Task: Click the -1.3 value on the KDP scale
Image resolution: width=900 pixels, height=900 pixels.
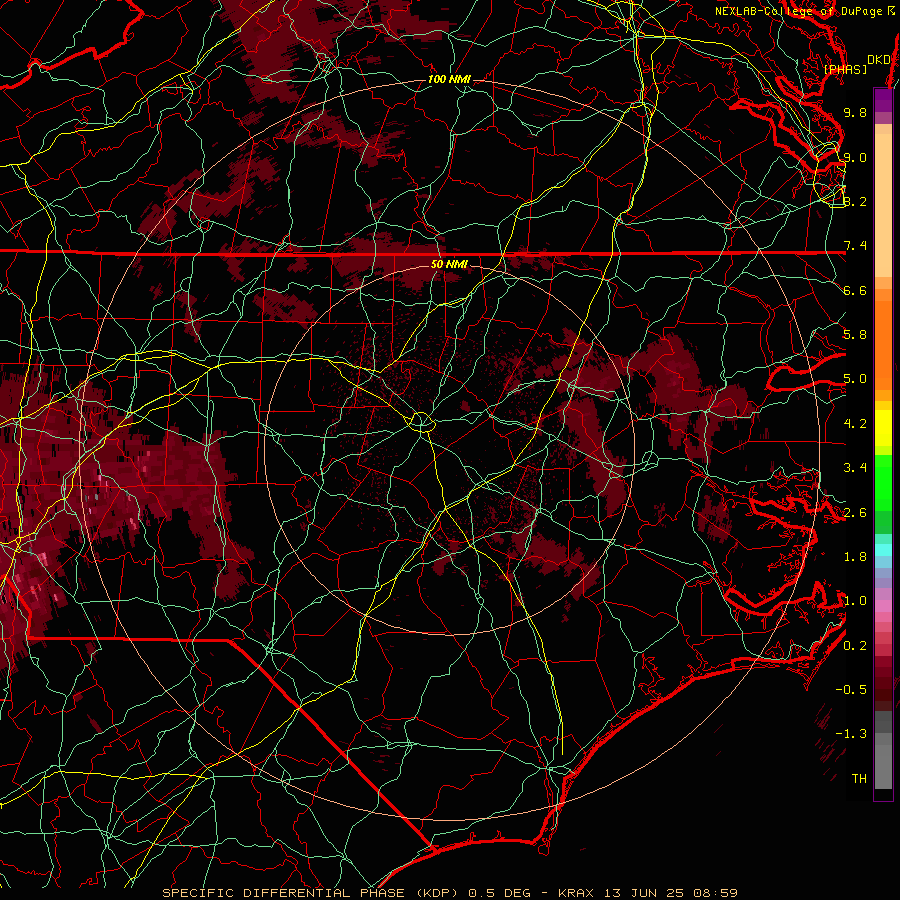Action: pyautogui.click(x=851, y=734)
